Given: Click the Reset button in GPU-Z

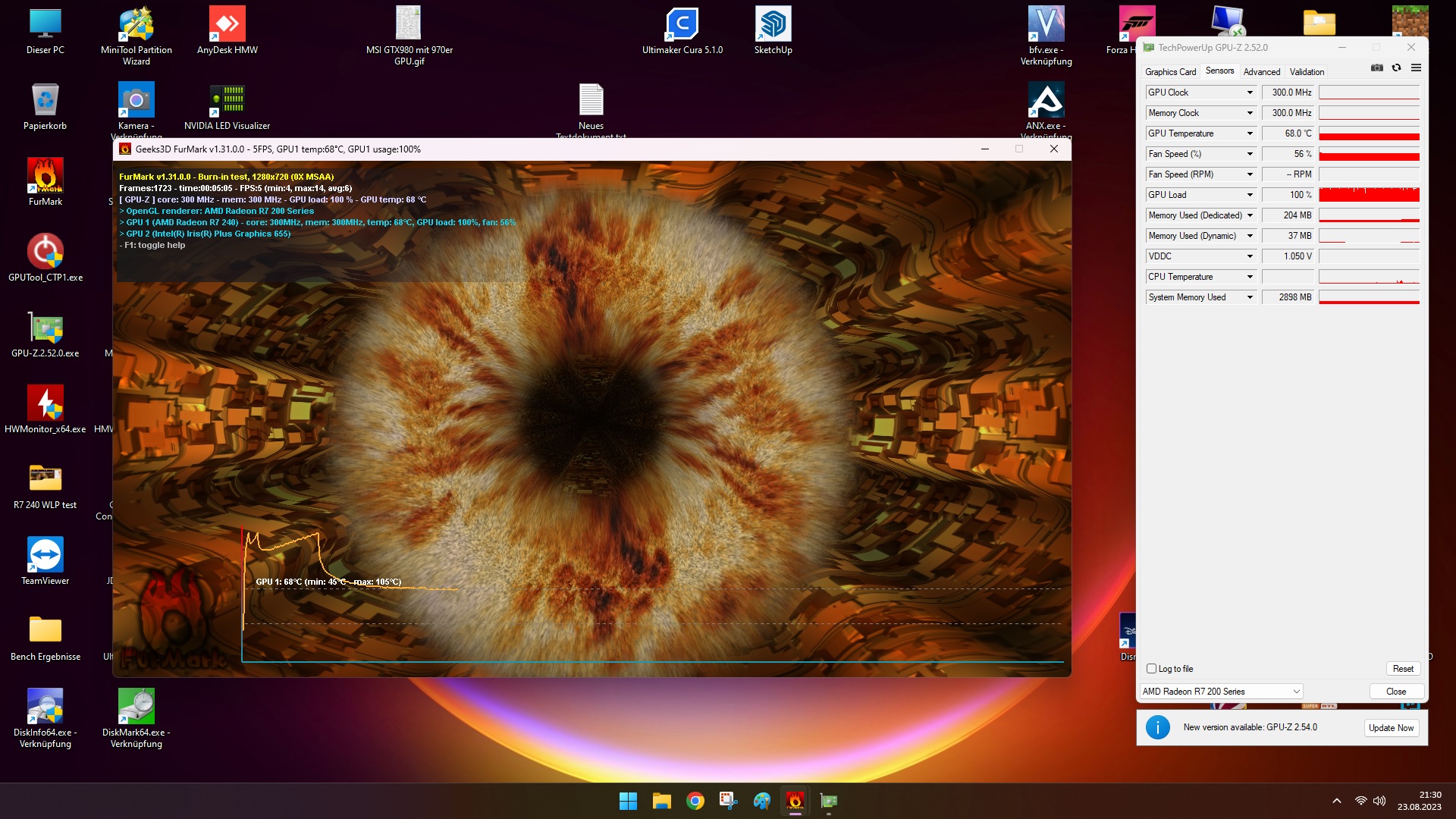Looking at the screenshot, I should pos(1403,669).
